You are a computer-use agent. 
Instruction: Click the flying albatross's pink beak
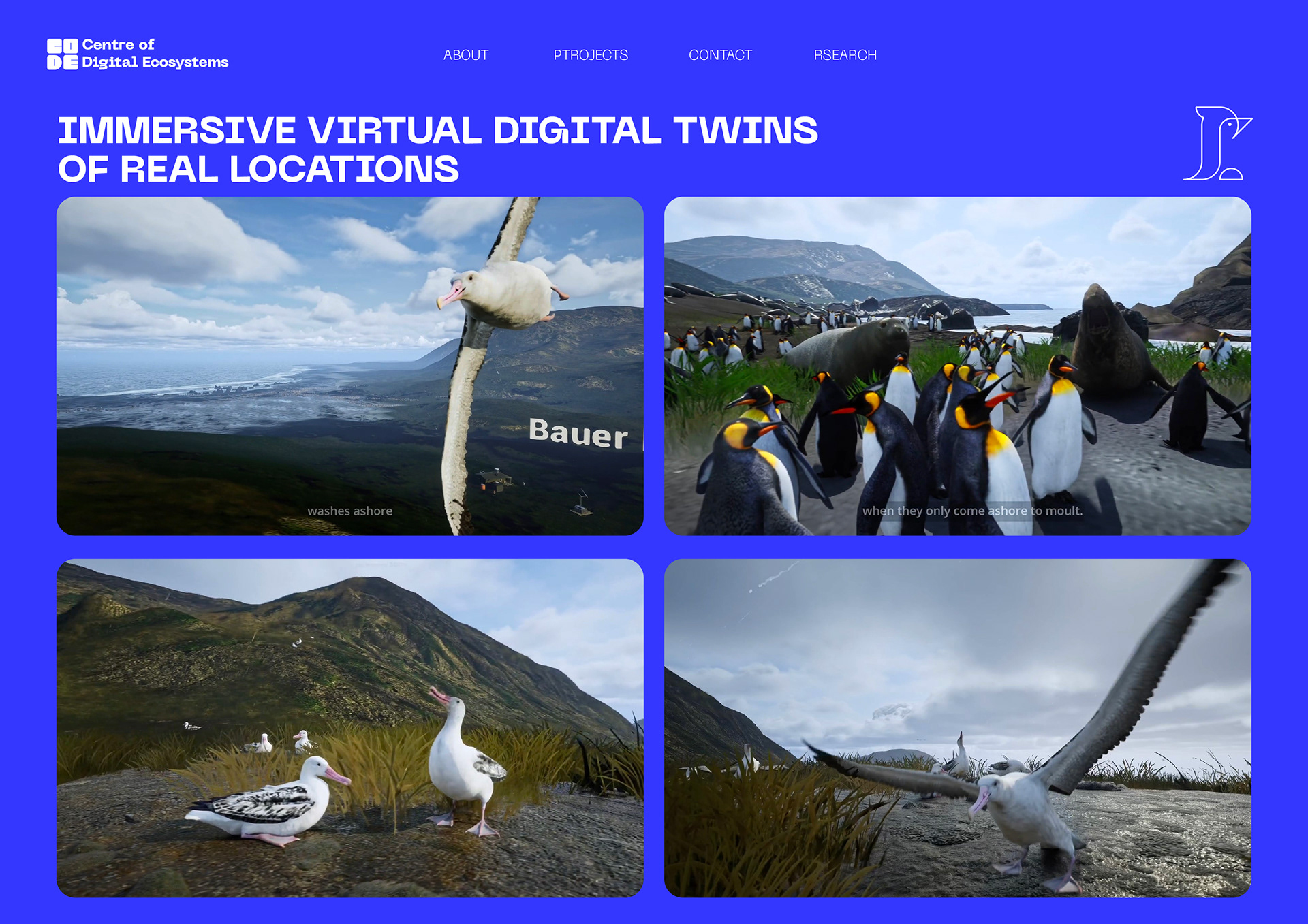(450, 296)
